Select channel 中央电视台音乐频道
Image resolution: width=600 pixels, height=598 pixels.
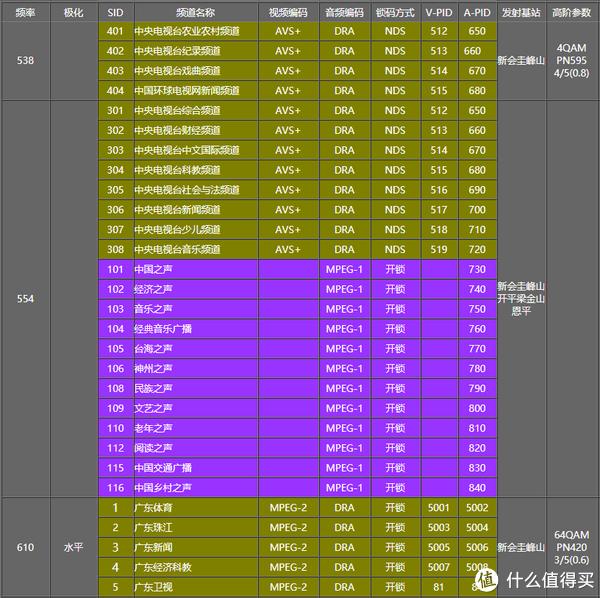[x=178, y=250]
